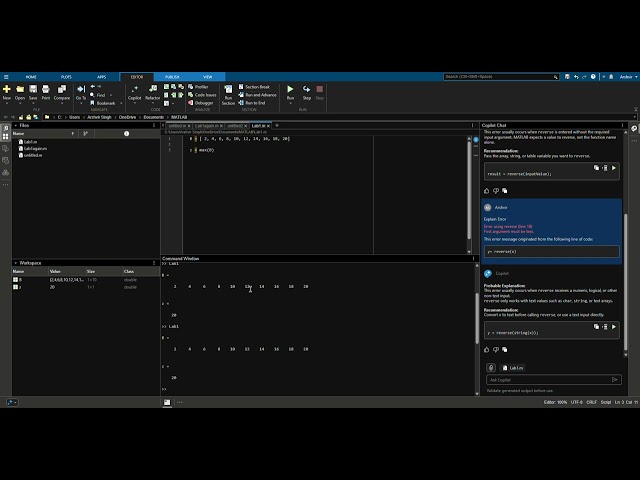
Task: Click the Users folder in path bar
Action: click(x=74, y=117)
